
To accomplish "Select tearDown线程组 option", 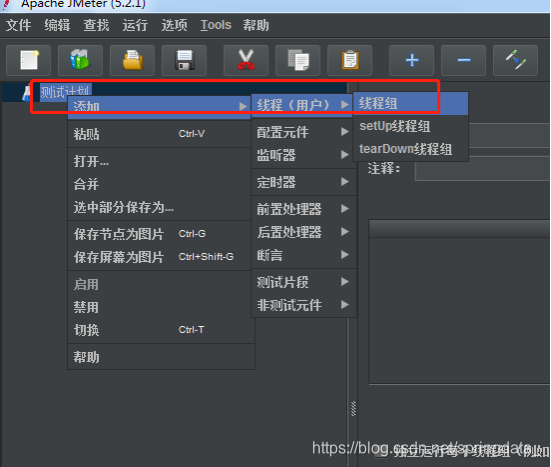I will click(x=410, y=149).
